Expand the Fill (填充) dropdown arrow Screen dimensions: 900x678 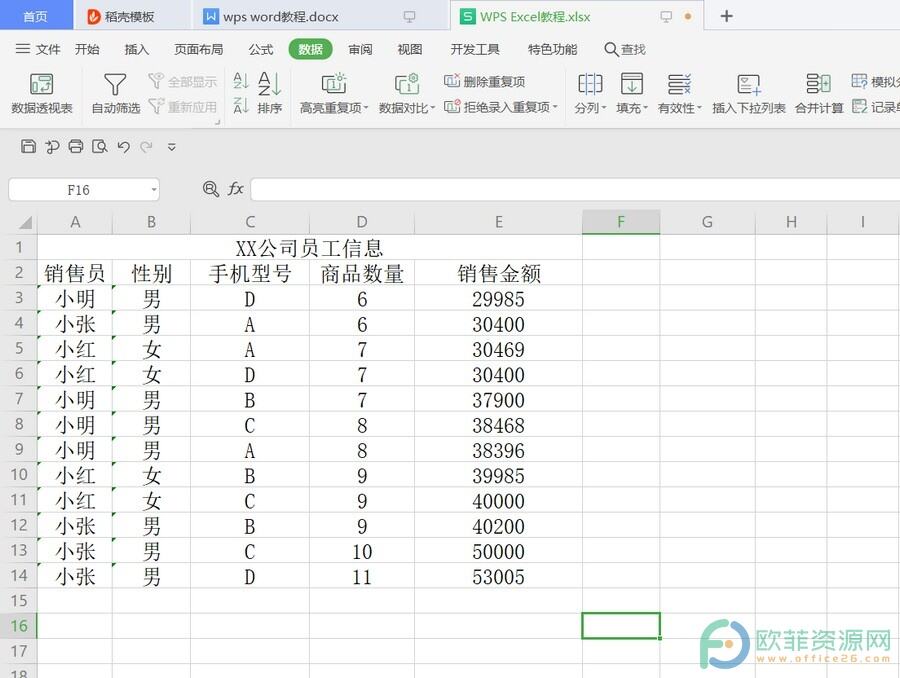tap(646, 107)
